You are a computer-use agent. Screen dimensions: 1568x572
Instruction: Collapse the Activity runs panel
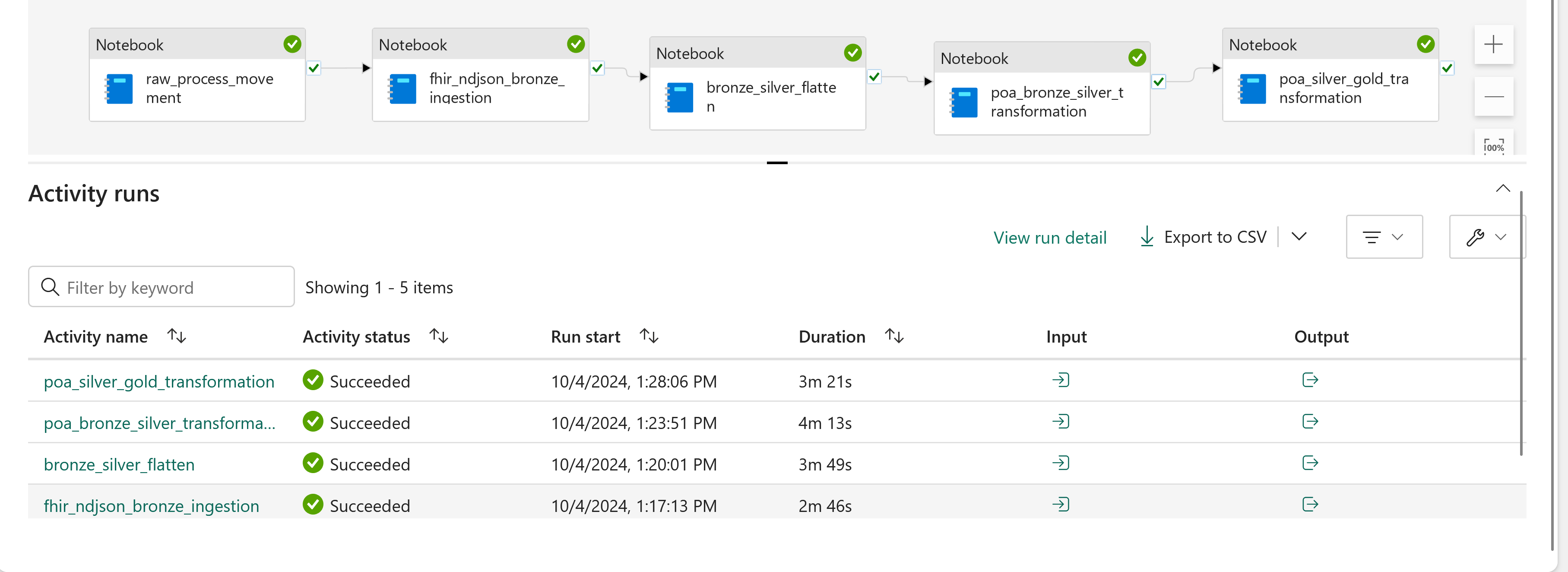pos(1502,188)
